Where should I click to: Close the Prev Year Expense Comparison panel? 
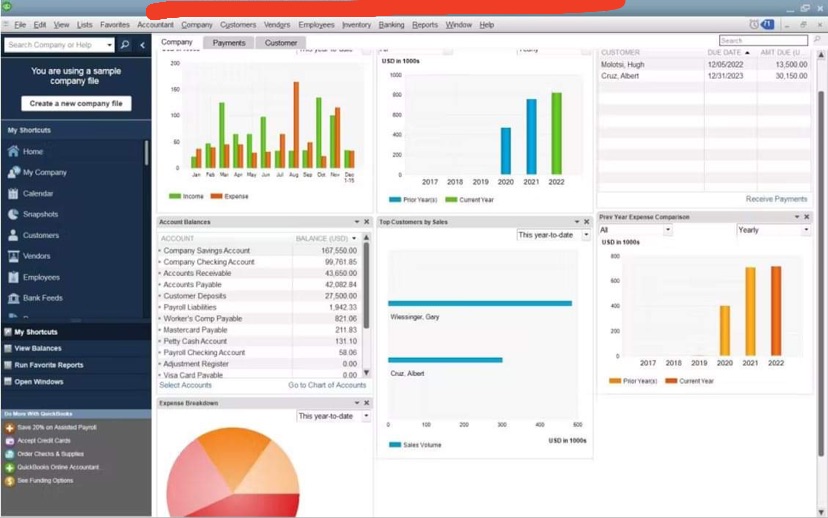[806, 217]
